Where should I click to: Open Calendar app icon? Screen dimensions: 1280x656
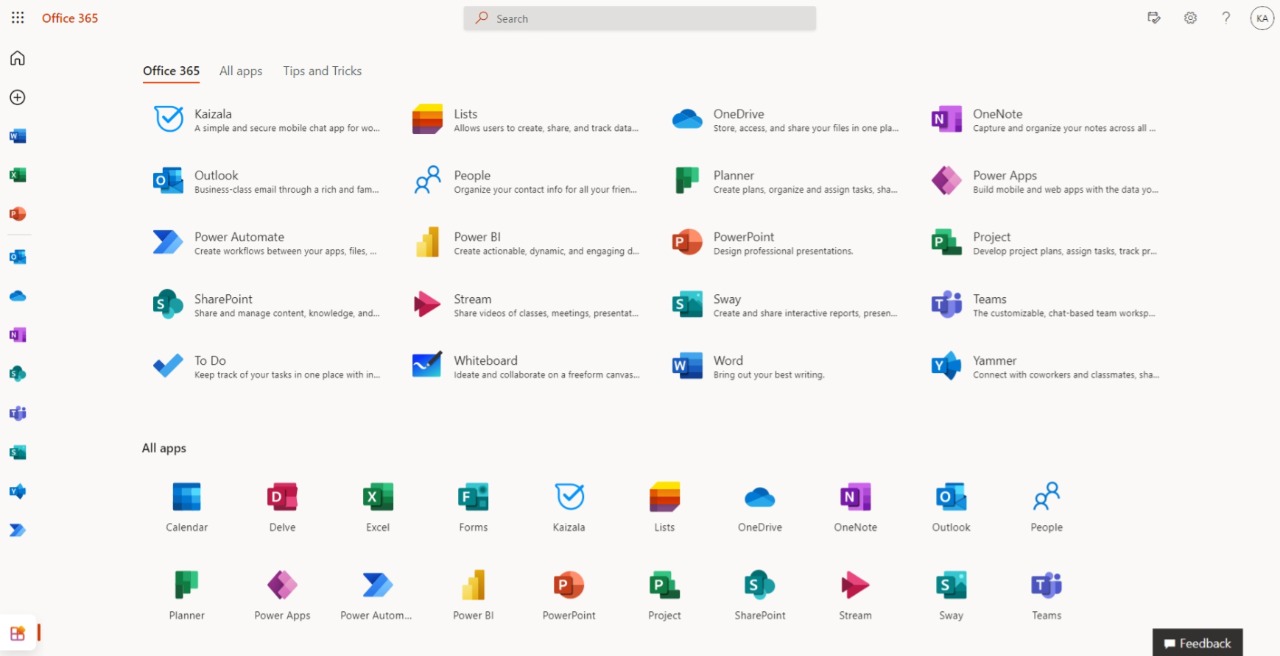[187, 507]
